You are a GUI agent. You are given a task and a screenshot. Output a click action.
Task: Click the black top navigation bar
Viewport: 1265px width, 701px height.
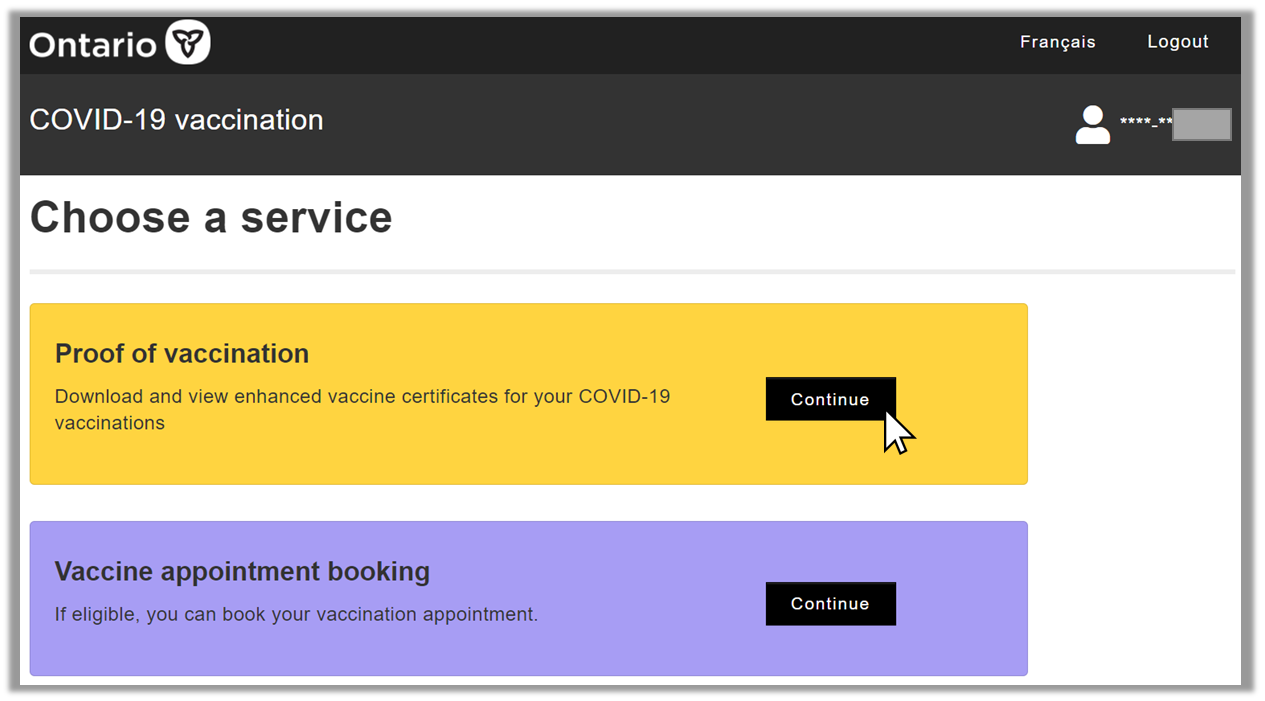(600, 44)
